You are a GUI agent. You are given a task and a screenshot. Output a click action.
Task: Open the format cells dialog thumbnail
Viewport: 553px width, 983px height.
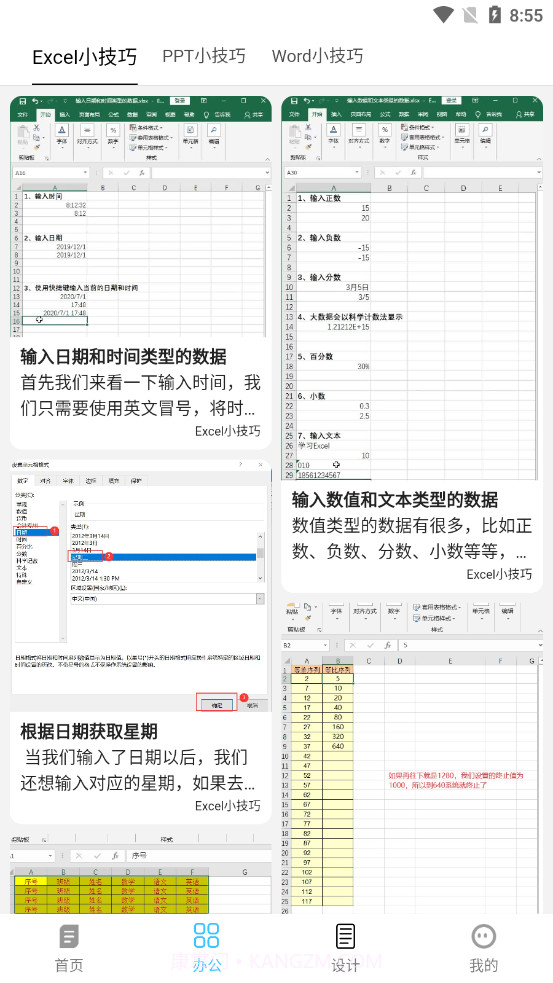[x=141, y=586]
